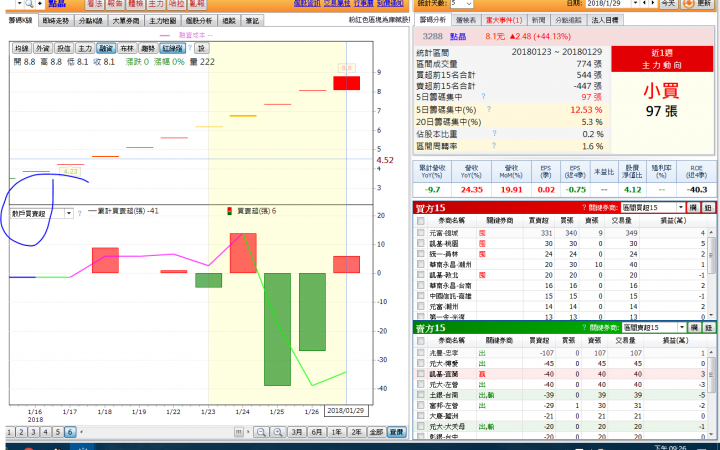Screen dimensions: 720x450
Task: Click help icon beside 5日籌碼集中 張
Action: tap(484, 96)
